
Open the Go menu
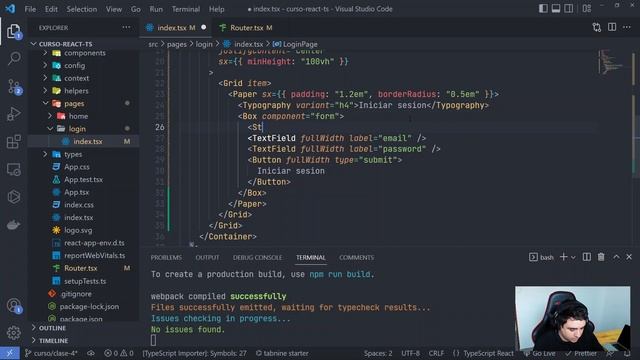click(136, 9)
